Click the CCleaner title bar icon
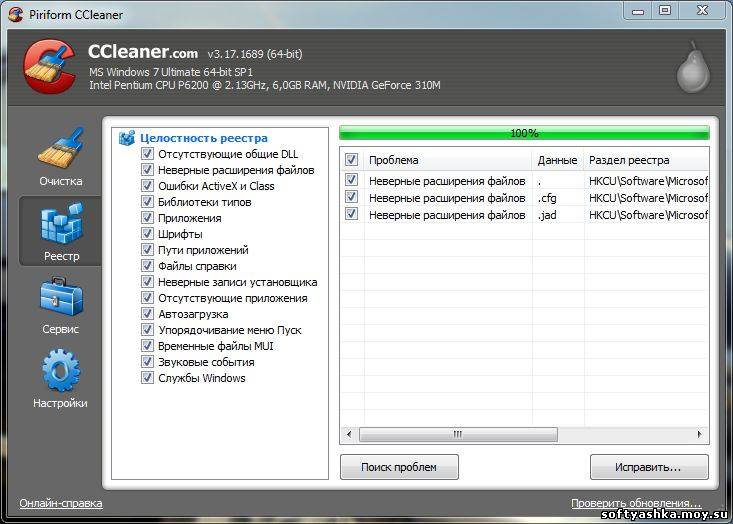Screen dimensions: 733x524 coord(15,14)
